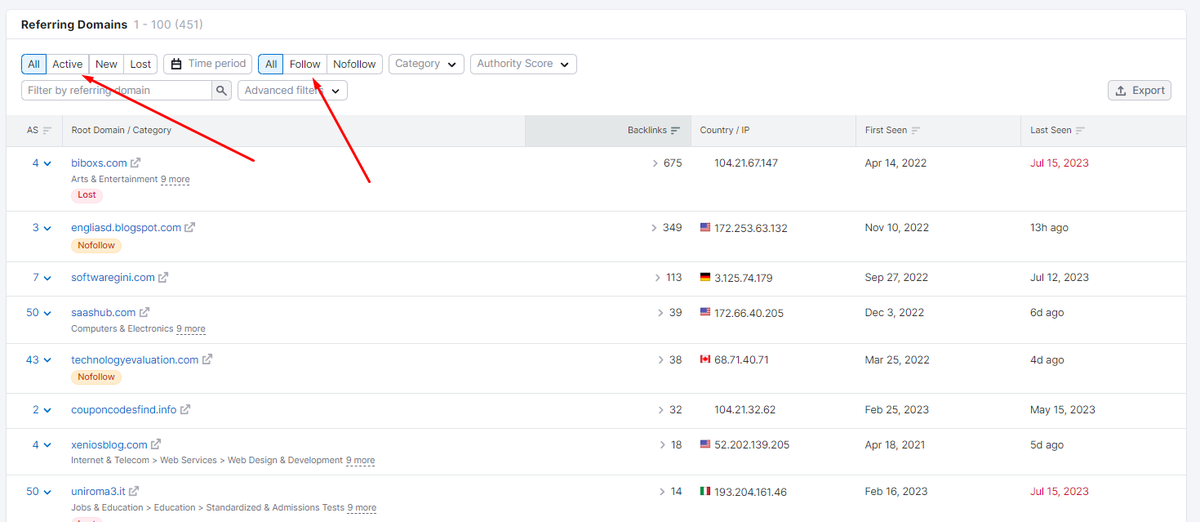Expand the AS 2 chevron for couponcodesfind.info
1200x522 pixels.
click(47, 410)
